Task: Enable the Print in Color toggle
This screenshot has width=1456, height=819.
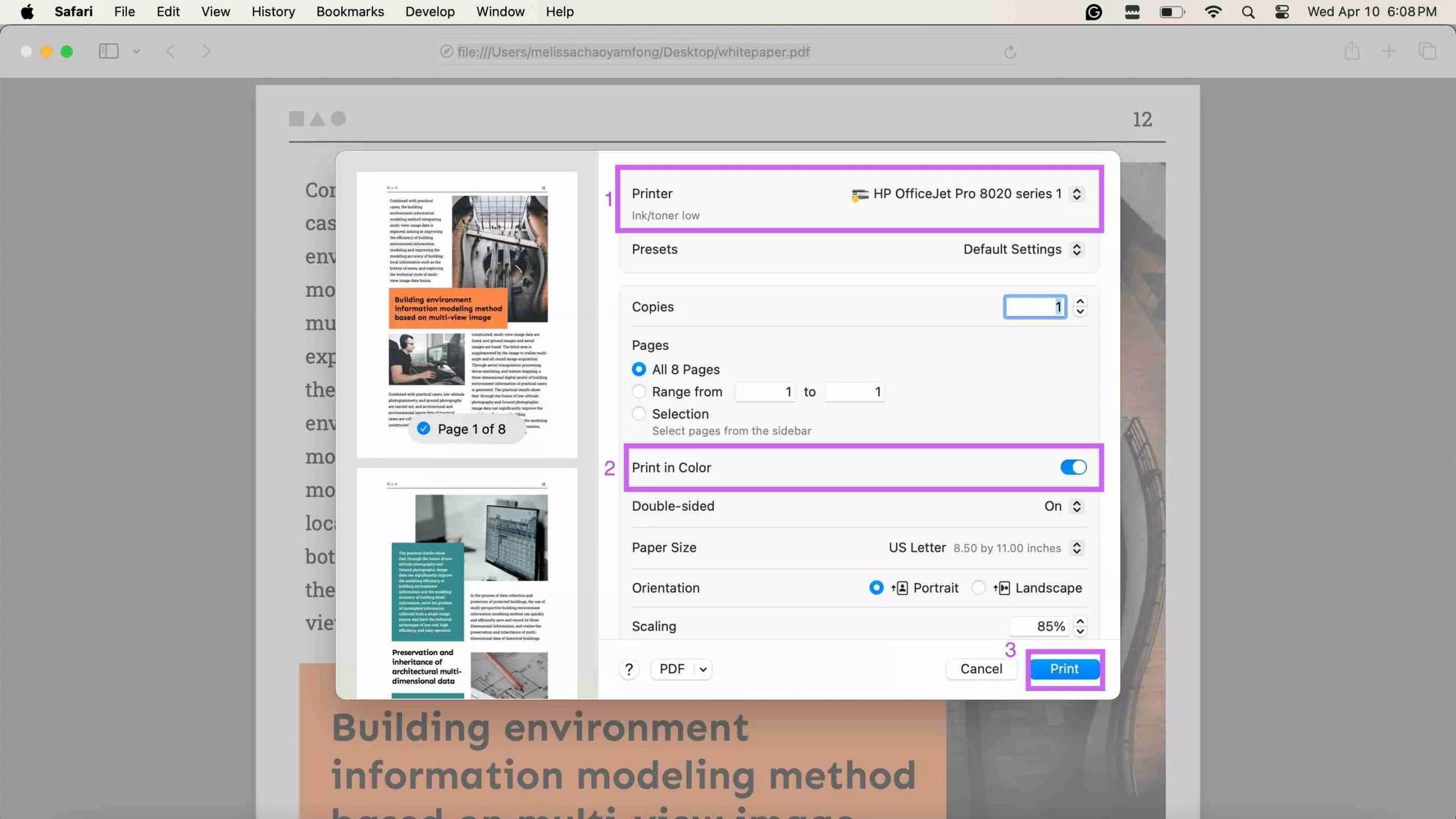Action: click(1072, 468)
